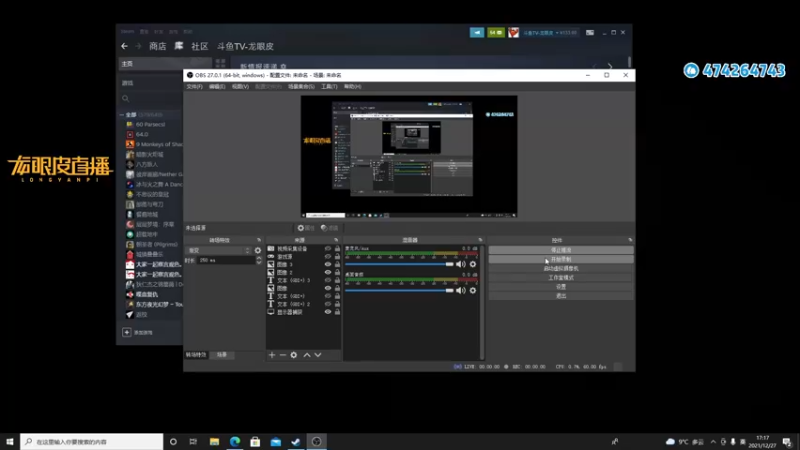The image size is (800, 450).
Task: Hide the 显示器捕获 source
Action: click(x=328, y=312)
